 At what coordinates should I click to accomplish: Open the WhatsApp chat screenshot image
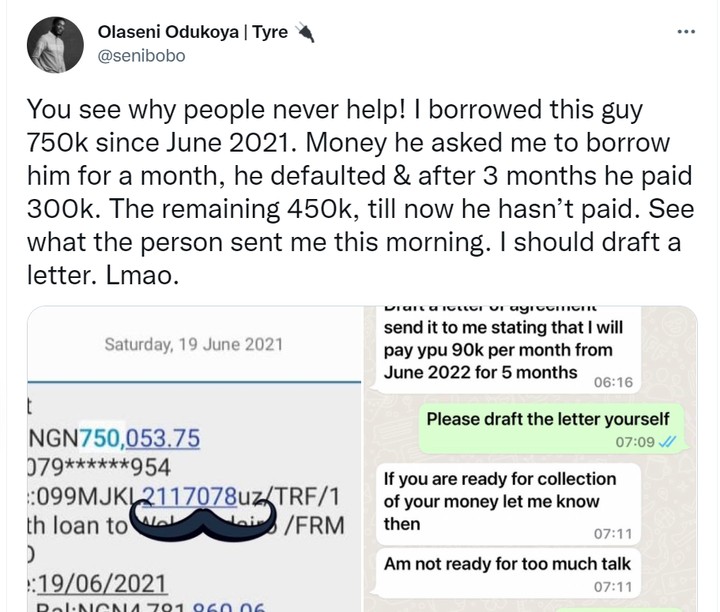click(x=531, y=458)
